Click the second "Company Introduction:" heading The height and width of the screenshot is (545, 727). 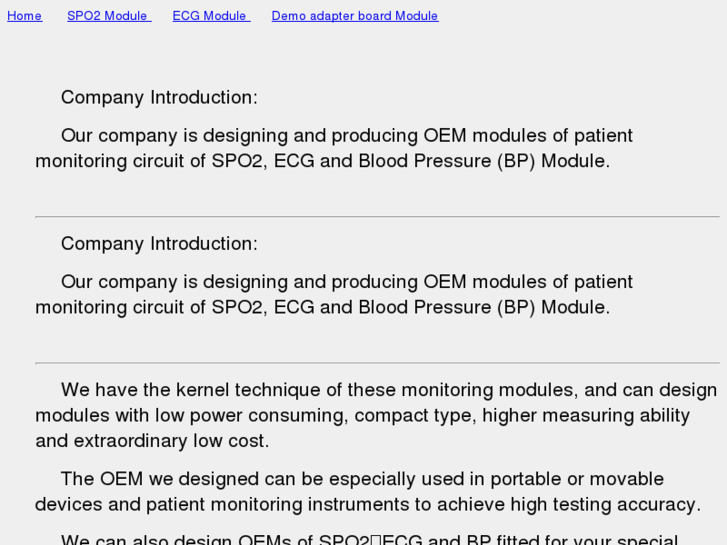[159, 244]
